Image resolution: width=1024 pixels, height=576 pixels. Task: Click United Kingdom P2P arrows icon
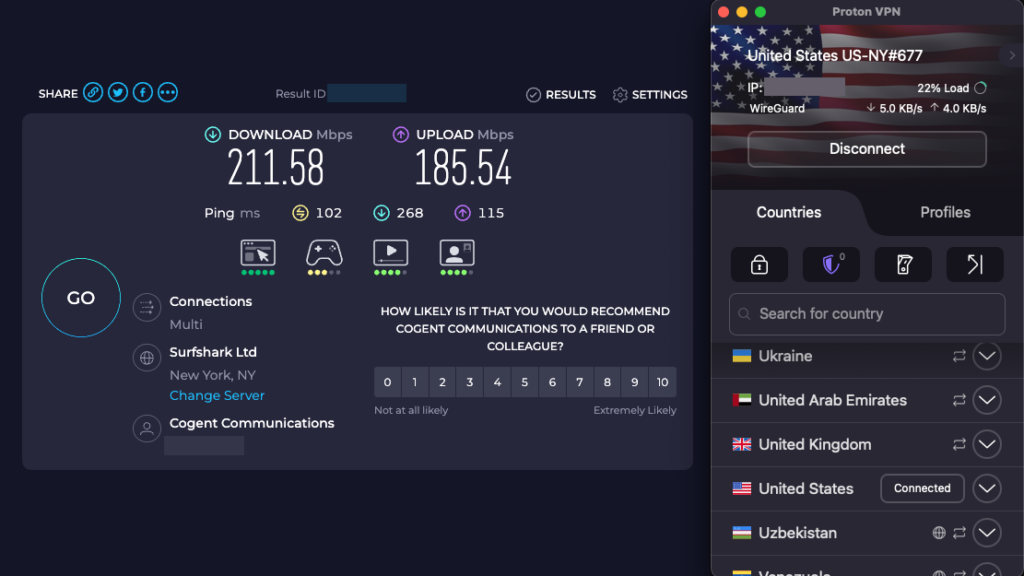(959, 445)
